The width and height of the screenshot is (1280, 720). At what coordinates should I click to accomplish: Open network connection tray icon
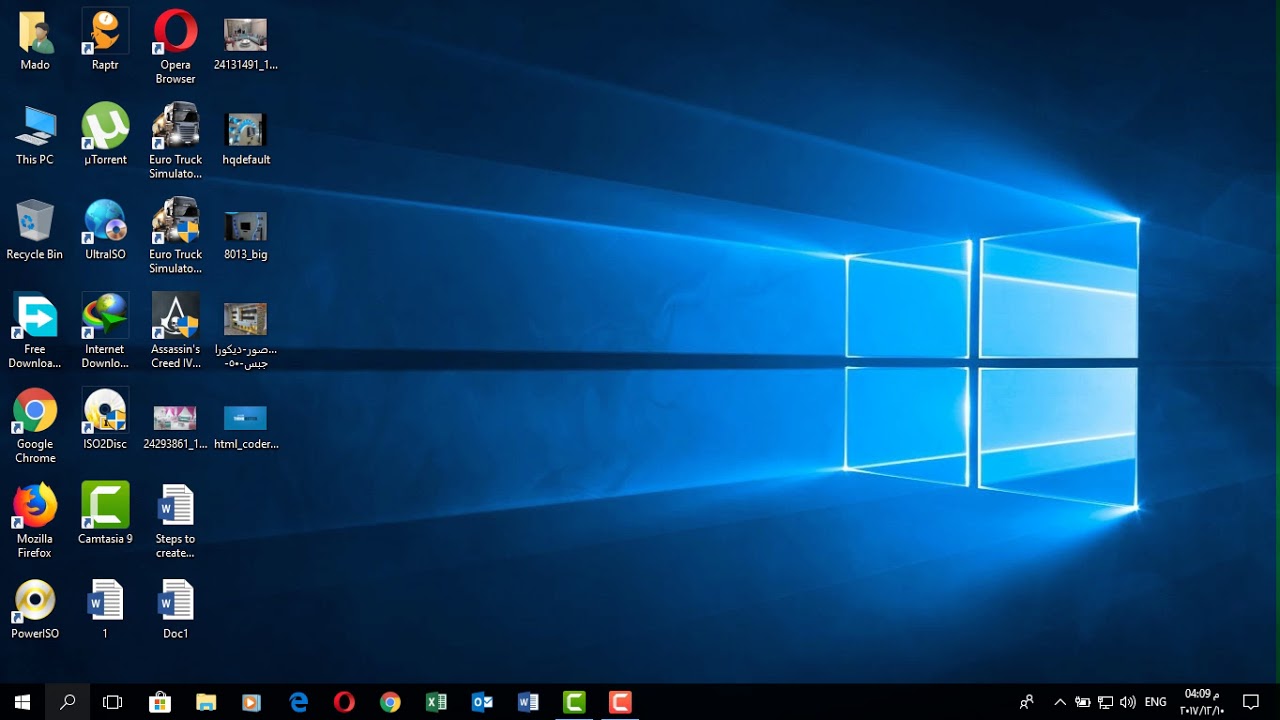pos(1105,702)
